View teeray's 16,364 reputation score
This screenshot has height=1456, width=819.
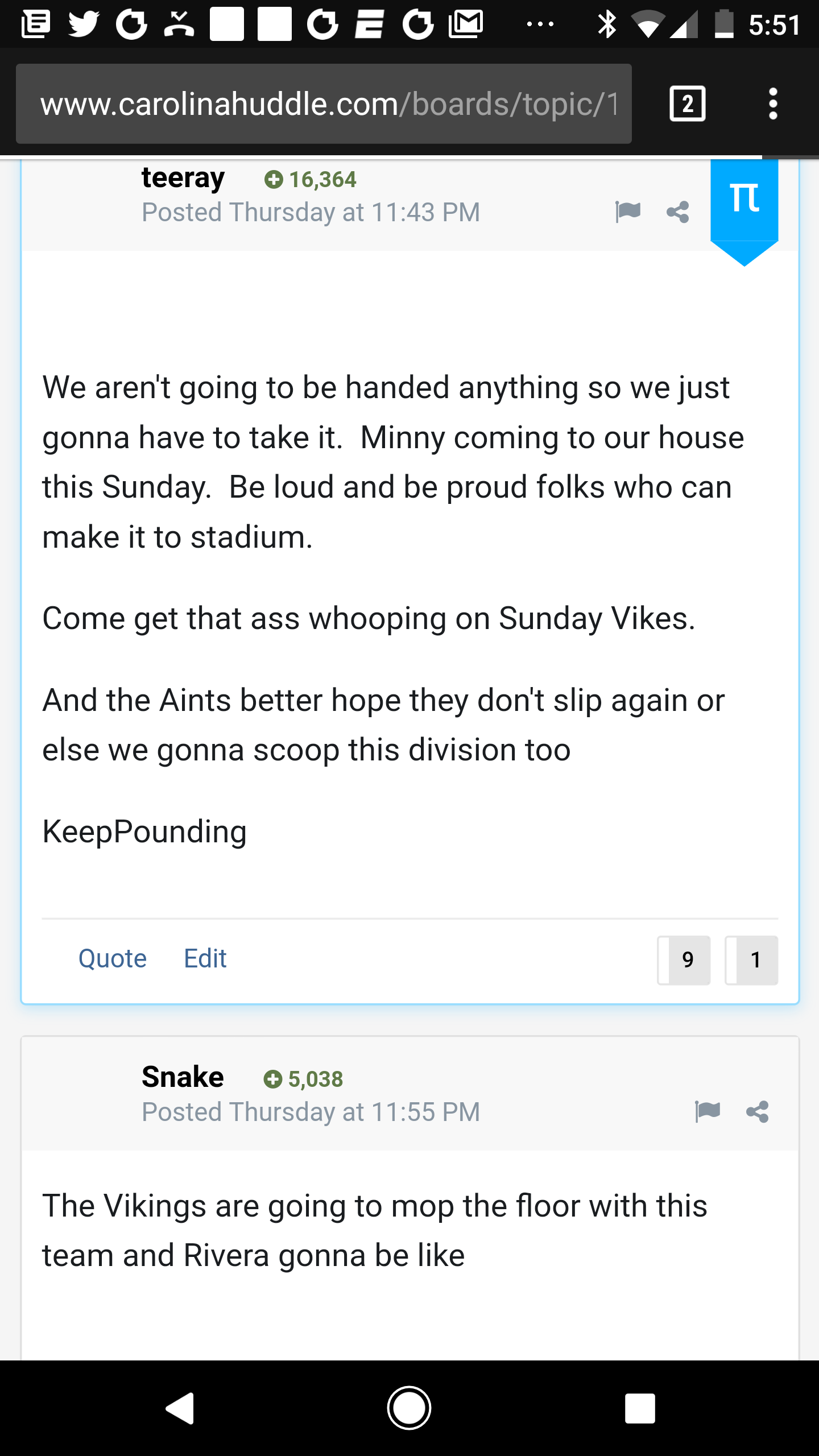pos(311,180)
